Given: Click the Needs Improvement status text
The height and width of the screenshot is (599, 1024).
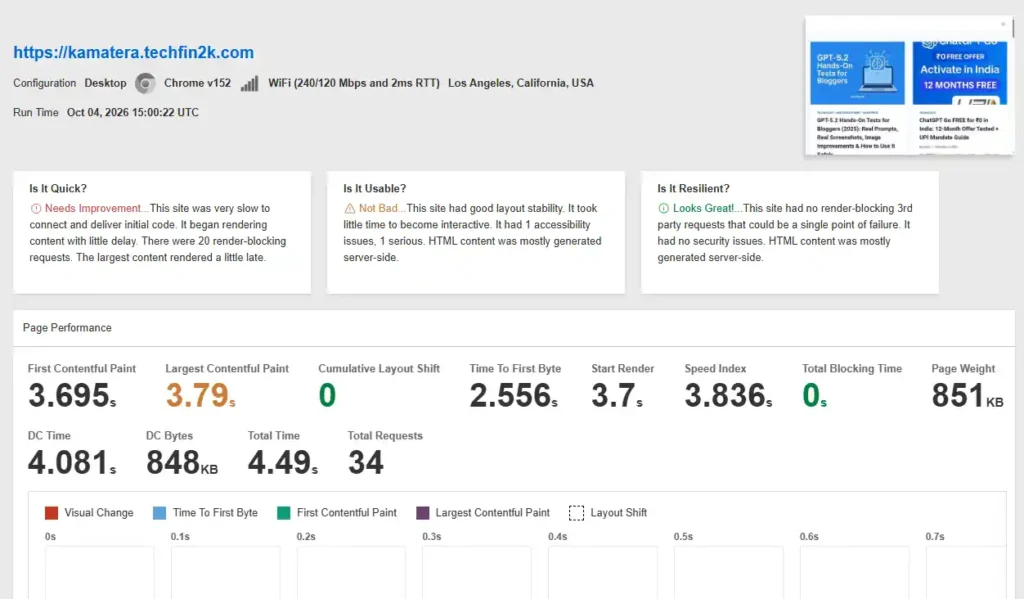Looking at the screenshot, I should point(93,208).
